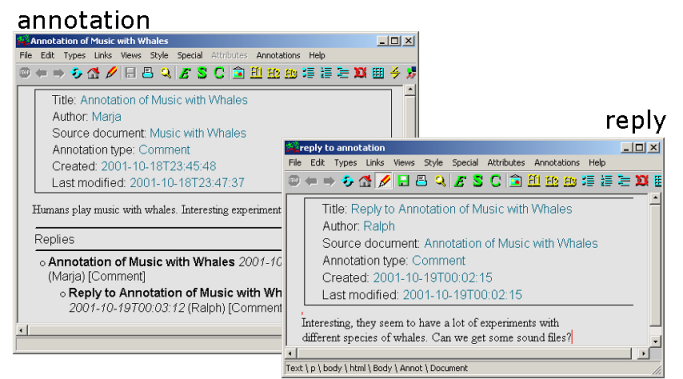683x379 pixels.
Task: Apply H2 heading in reply window
Action: point(552,181)
